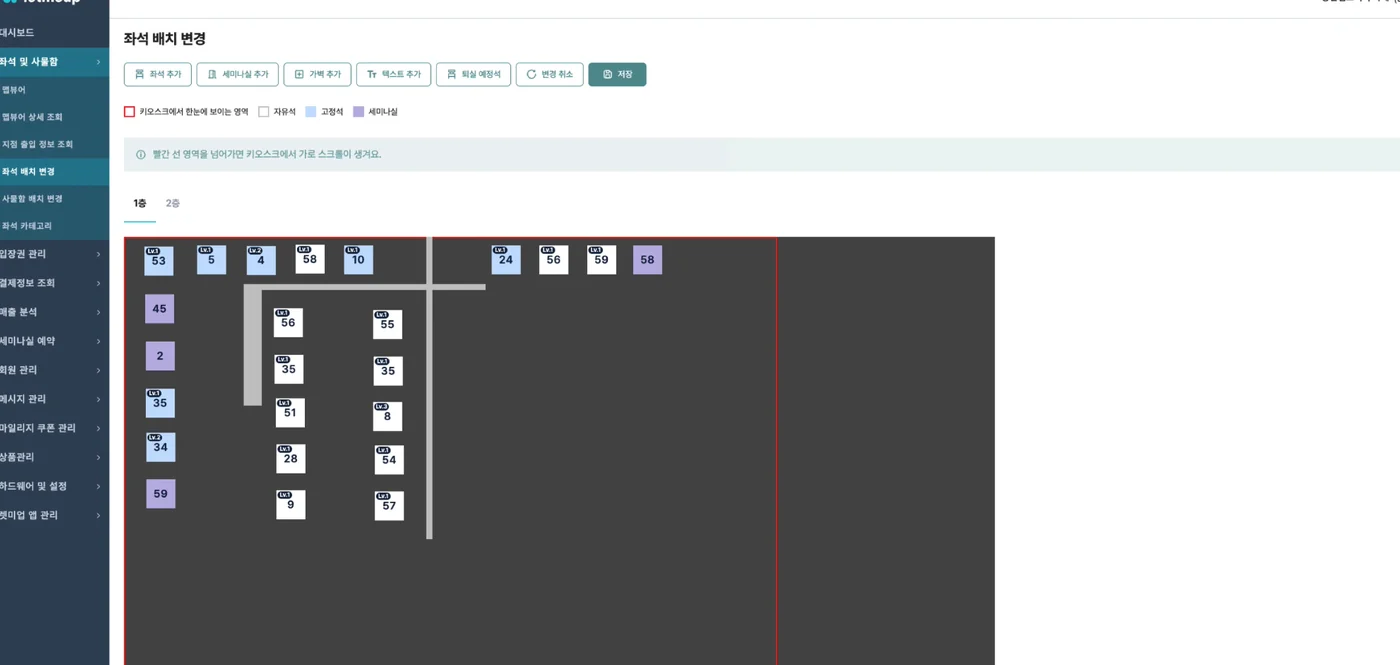Expand 하드웨어 및 설정 in sidebar
The image size is (1400, 665).
[54, 486]
